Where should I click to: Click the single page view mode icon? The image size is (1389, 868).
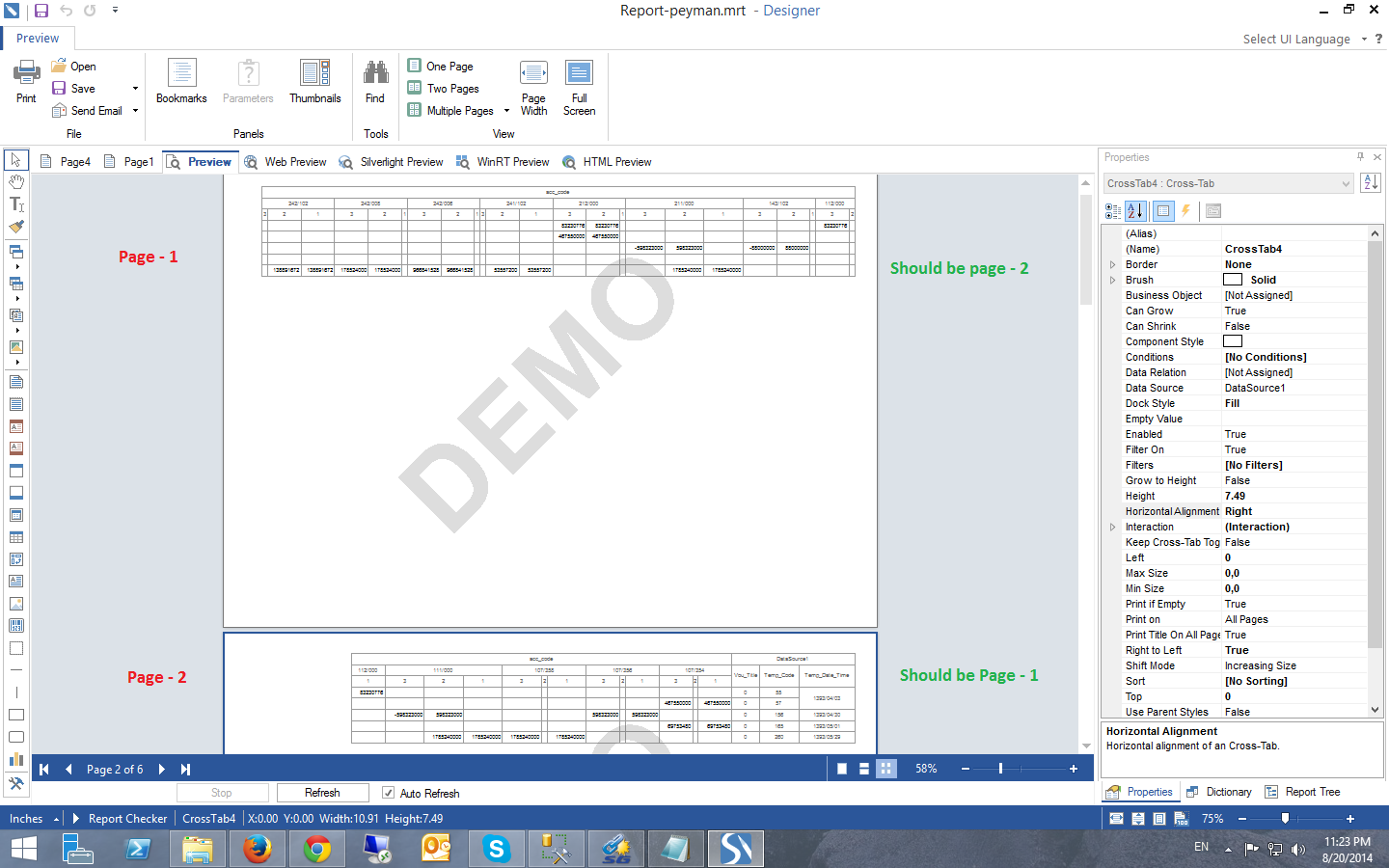[842, 769]
